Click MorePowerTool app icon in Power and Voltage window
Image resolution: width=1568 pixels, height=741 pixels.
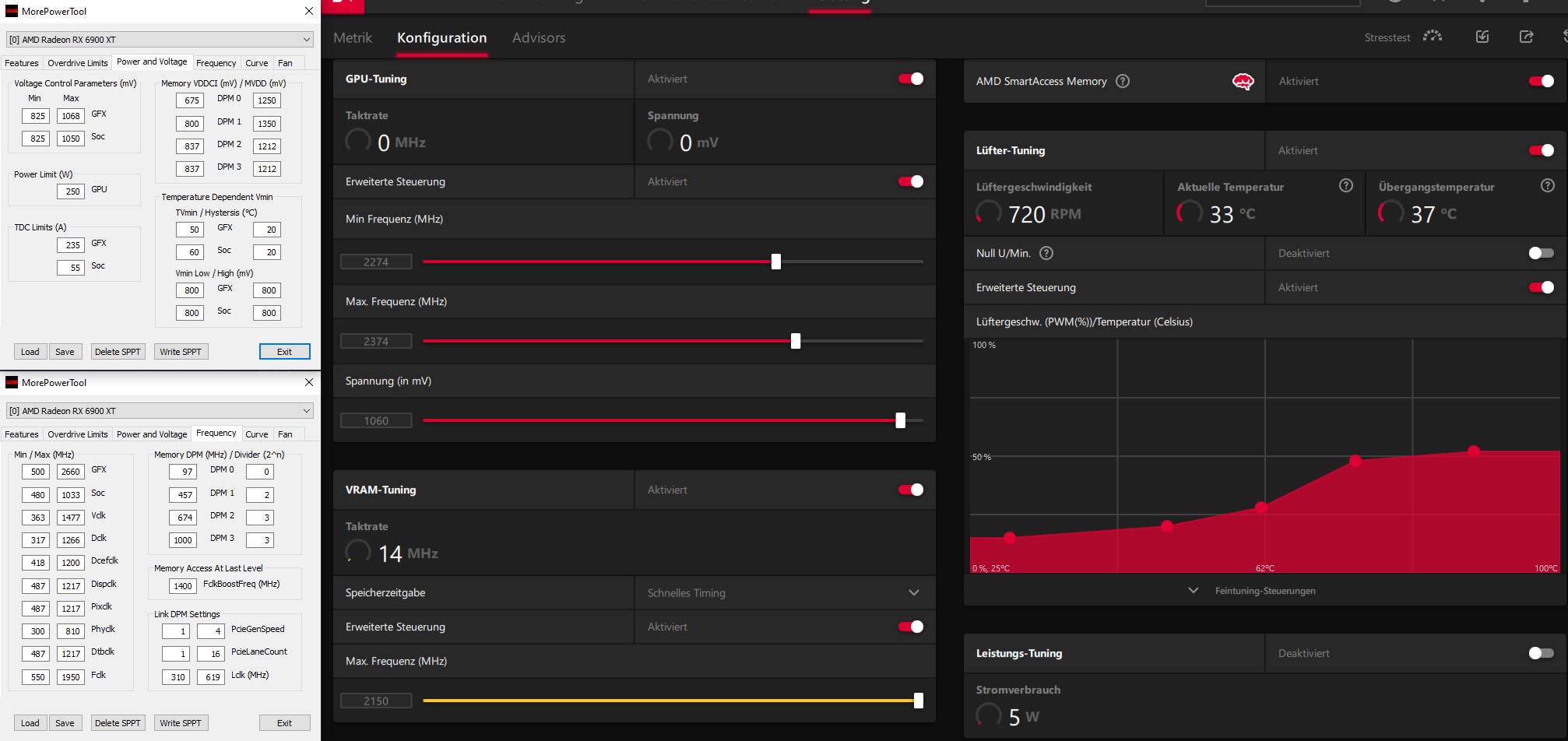click(x=12, y=11)
